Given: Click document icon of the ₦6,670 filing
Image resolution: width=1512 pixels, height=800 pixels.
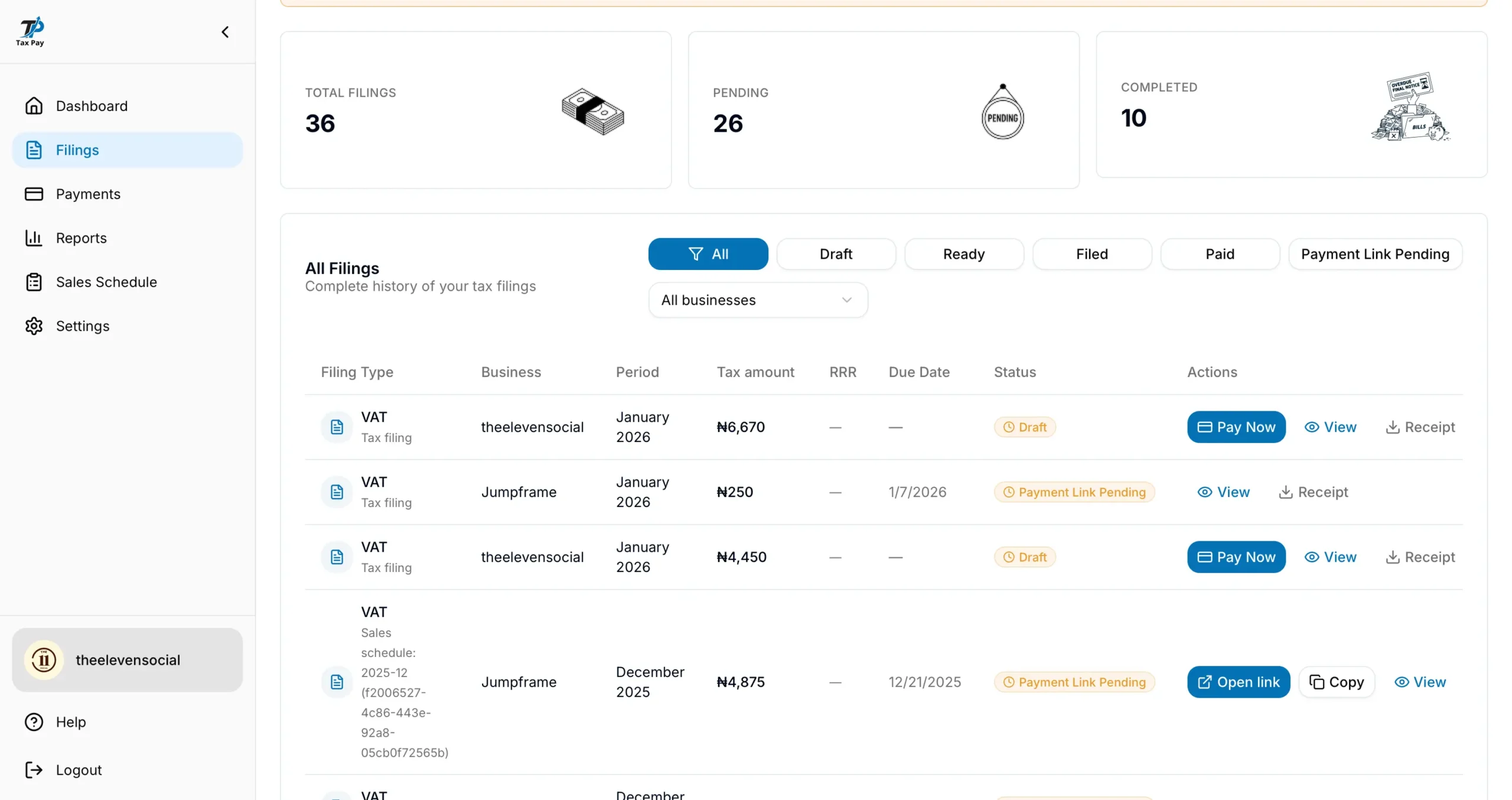Looking at the screenshot, I should tap(337, 427).
